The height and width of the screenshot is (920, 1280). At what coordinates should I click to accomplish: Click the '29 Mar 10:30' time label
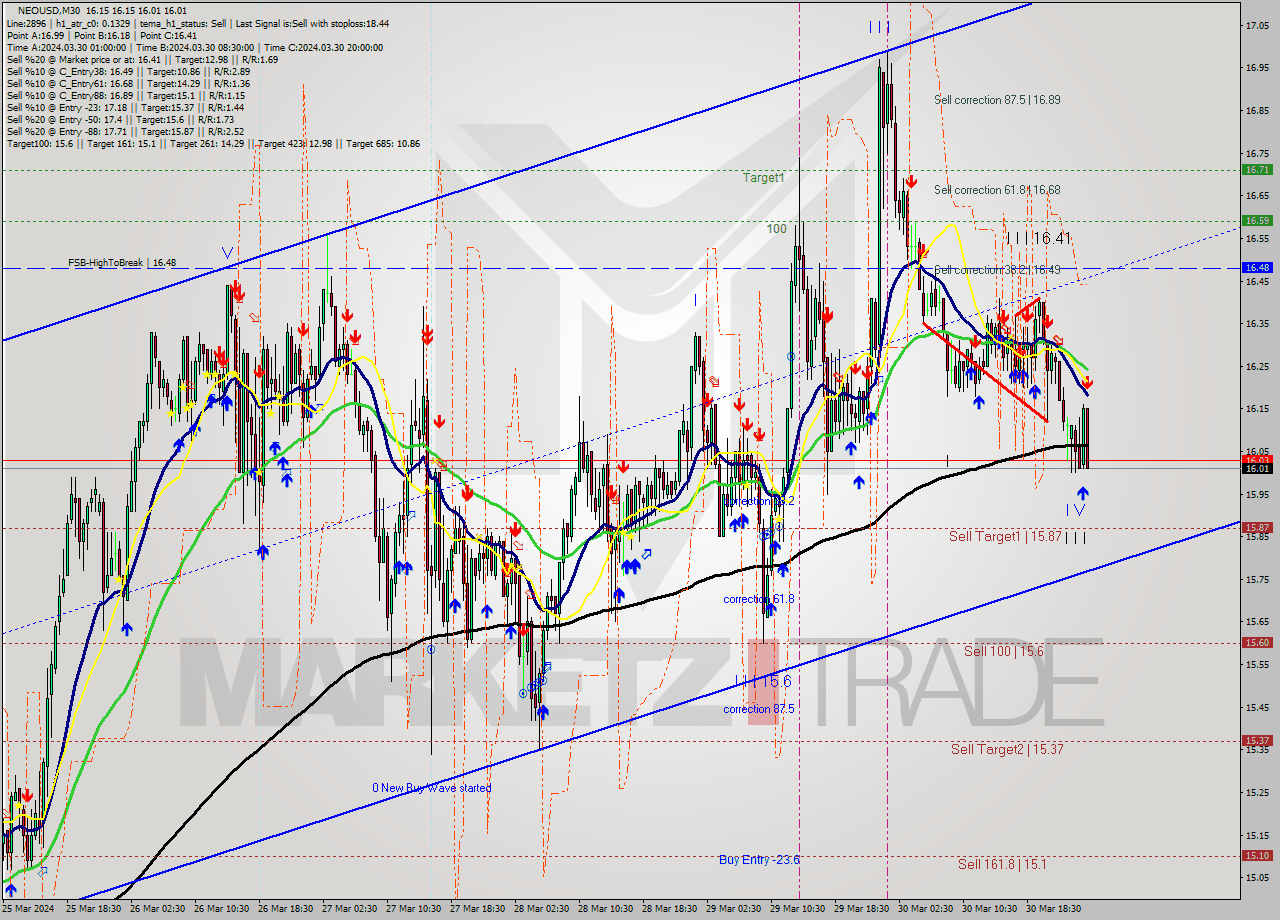798,909
